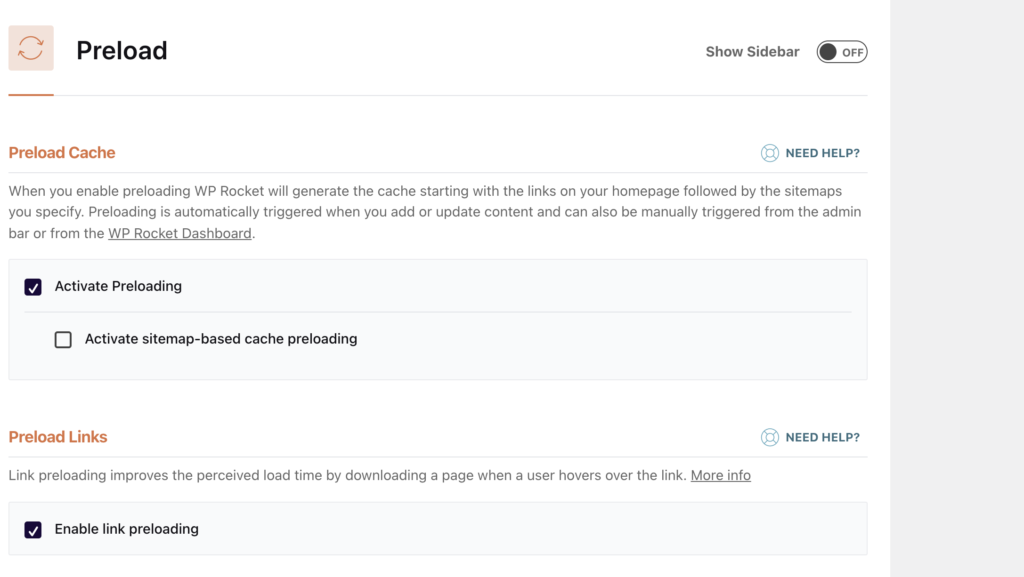Click the OFF text inside sidebar switch
Image resolution: width=1024 pixels, height=577 pixels.
pyautogui.click(x=853, y=53)
